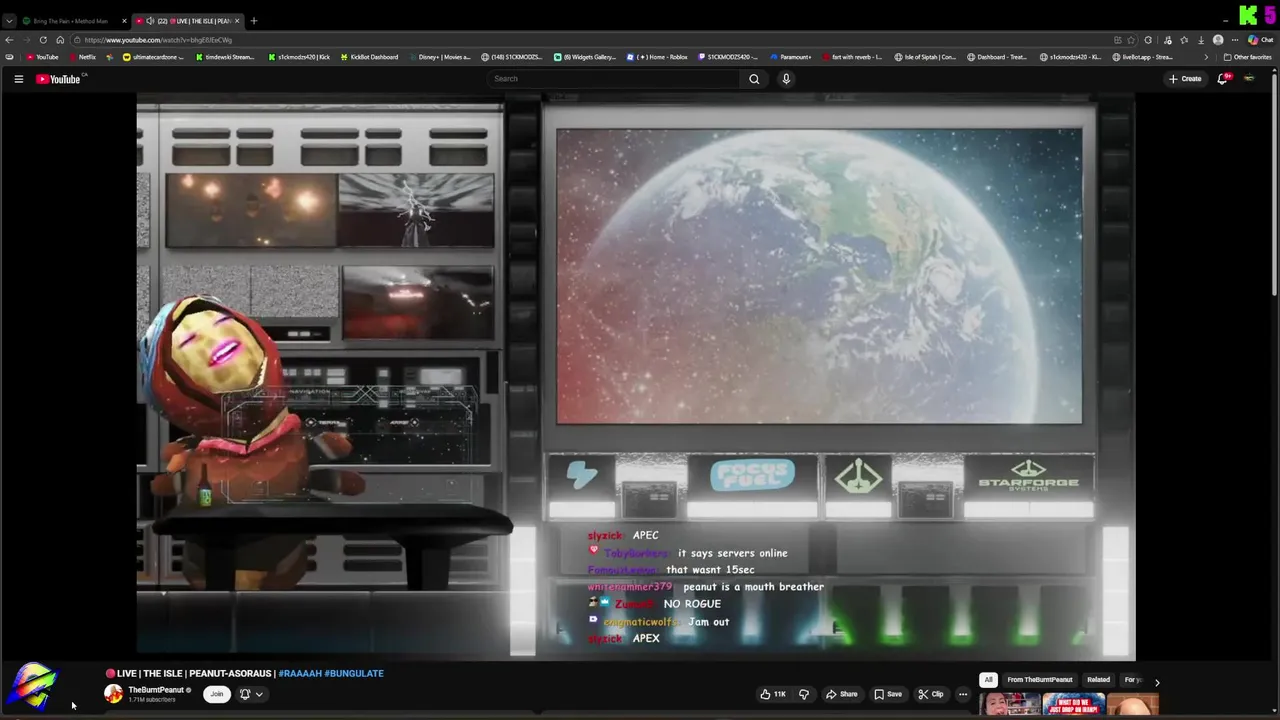Open the Disney+ Movies bookmark

click(439, 57)
